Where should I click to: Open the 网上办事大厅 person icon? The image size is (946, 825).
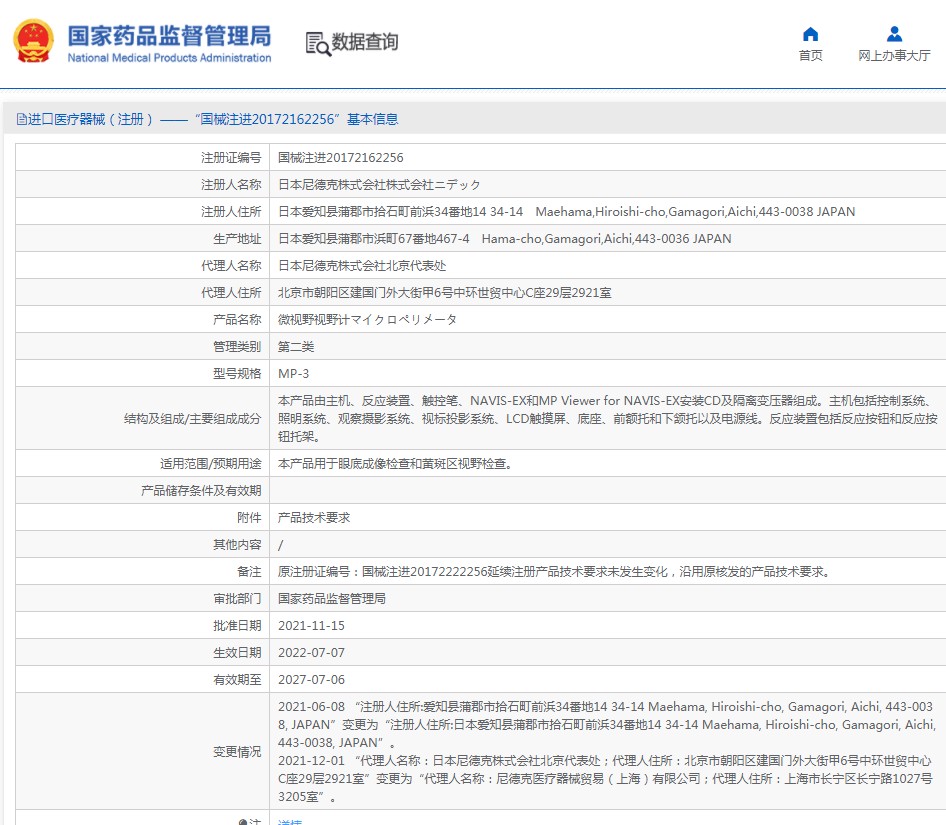tap(894, 34)
